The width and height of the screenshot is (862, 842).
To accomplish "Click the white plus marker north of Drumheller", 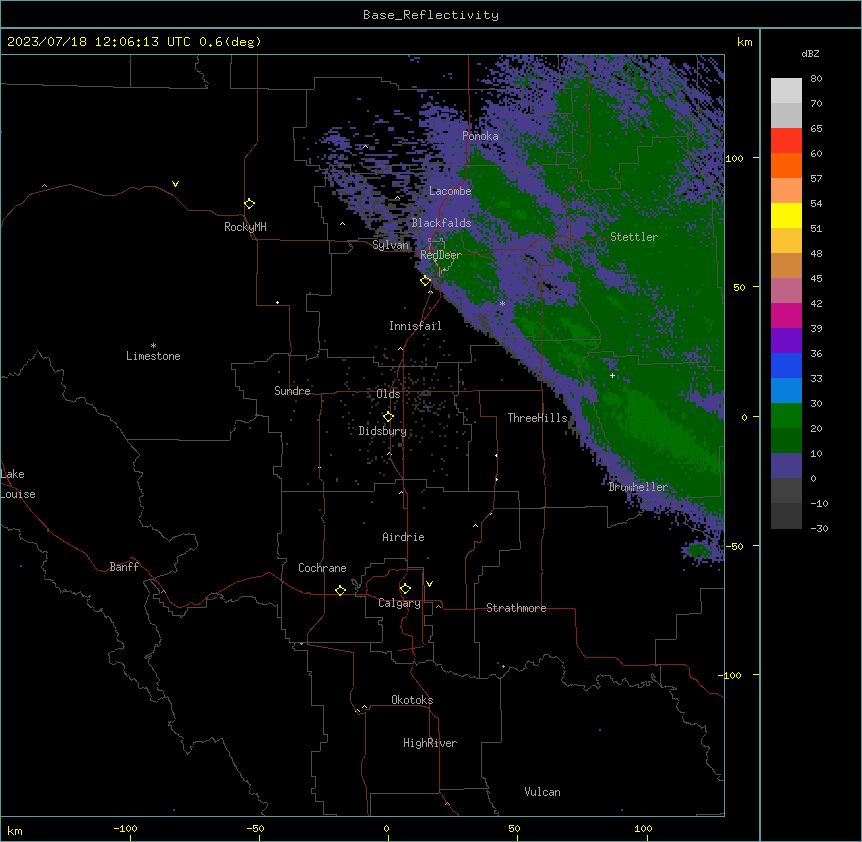I will click(x=612, y=375).
